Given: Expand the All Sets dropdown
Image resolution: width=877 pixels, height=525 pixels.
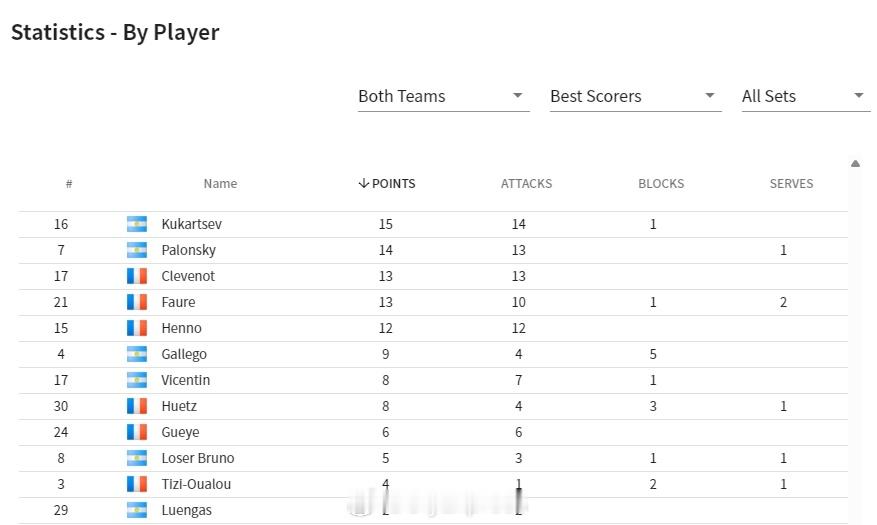Looking at the screenshot, I should click(804, 96).
